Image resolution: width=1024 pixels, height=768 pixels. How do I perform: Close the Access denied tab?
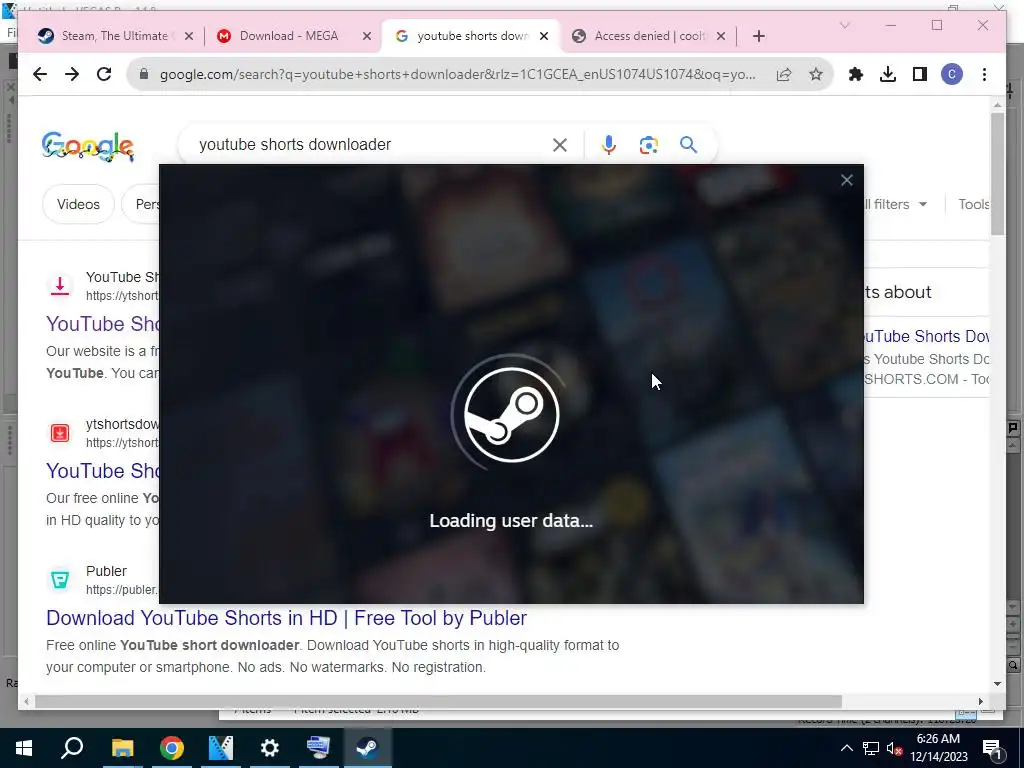[721, 37]
